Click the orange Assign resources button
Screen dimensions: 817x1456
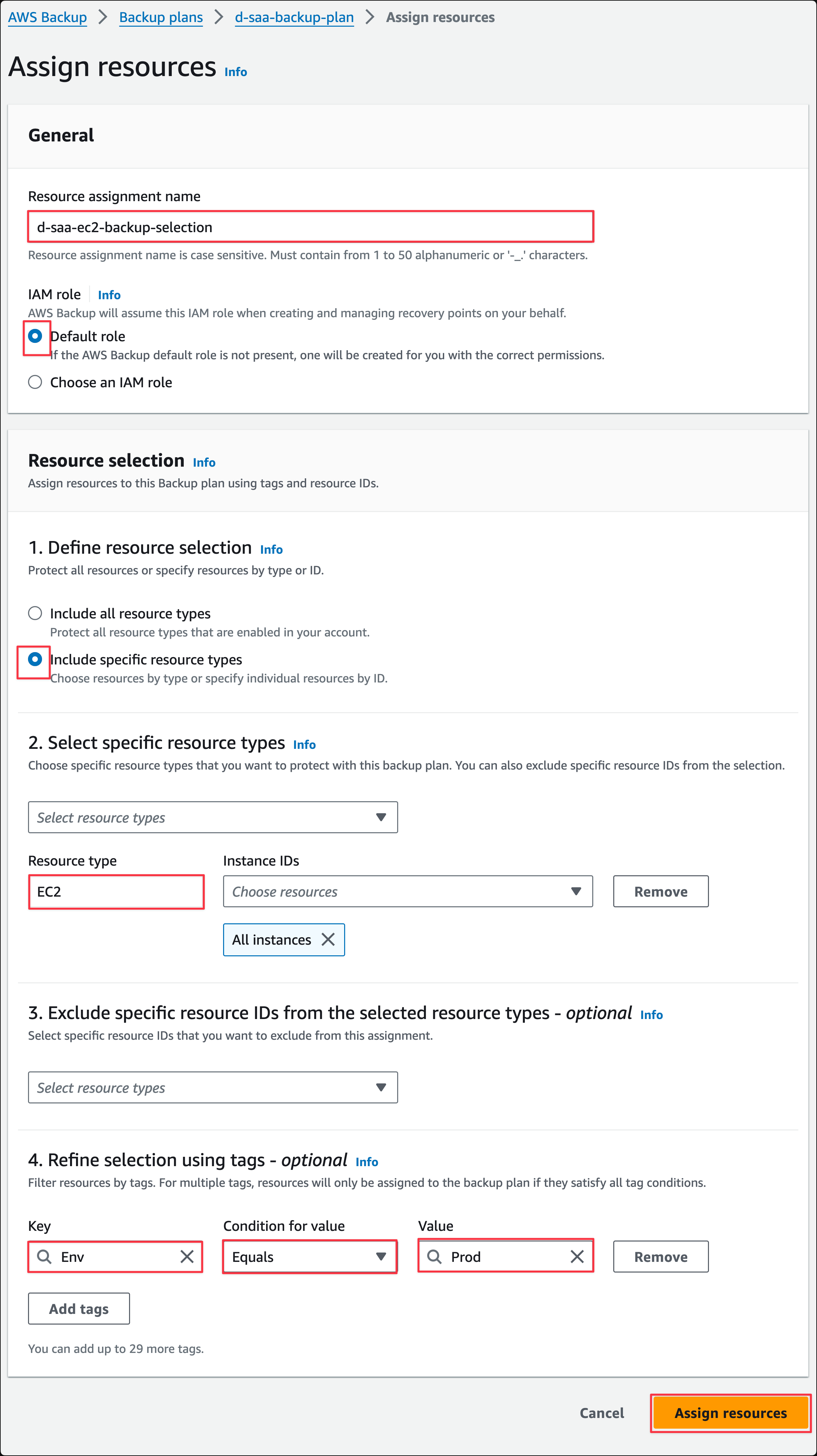pyautogui.click(x=730, y=1413)
